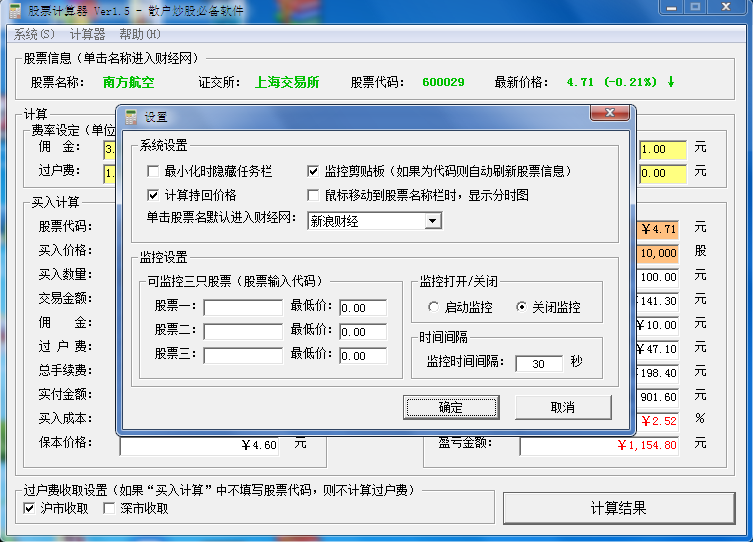Click the 监控时间间隔 seconds field

coord(540,364)
